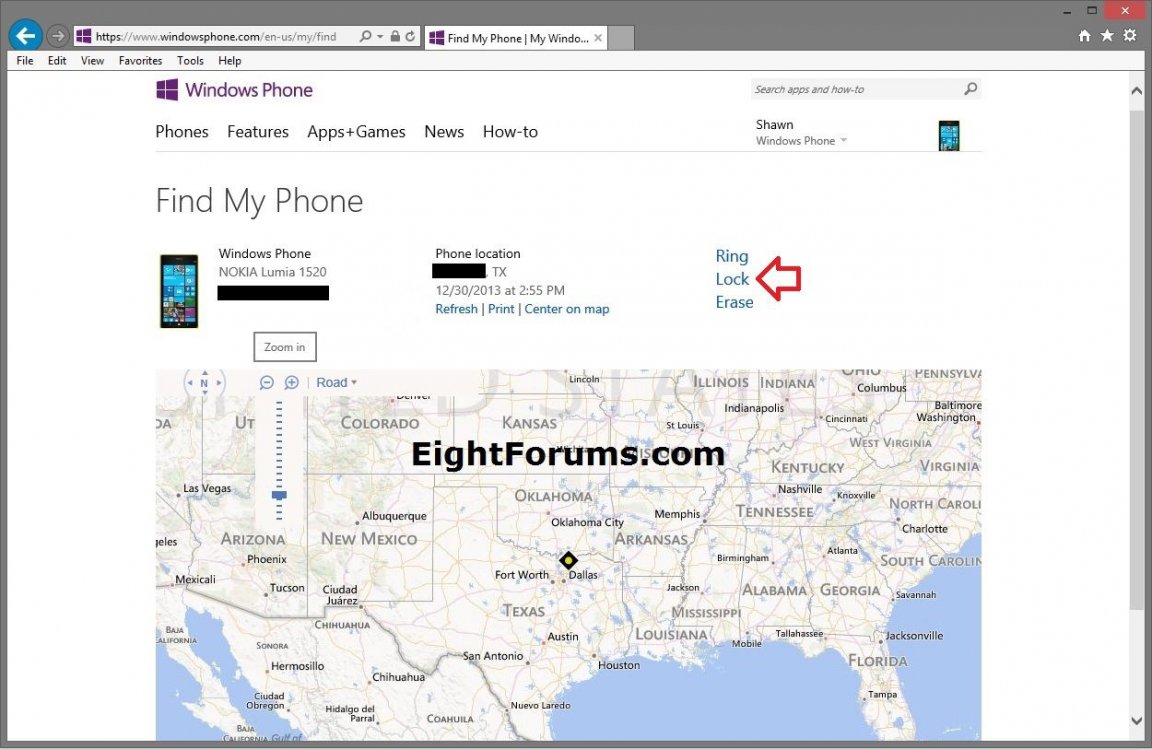Viewport: 1152px width, 750px height.
Task: Navigate to Features section
Action: point(258,131)
